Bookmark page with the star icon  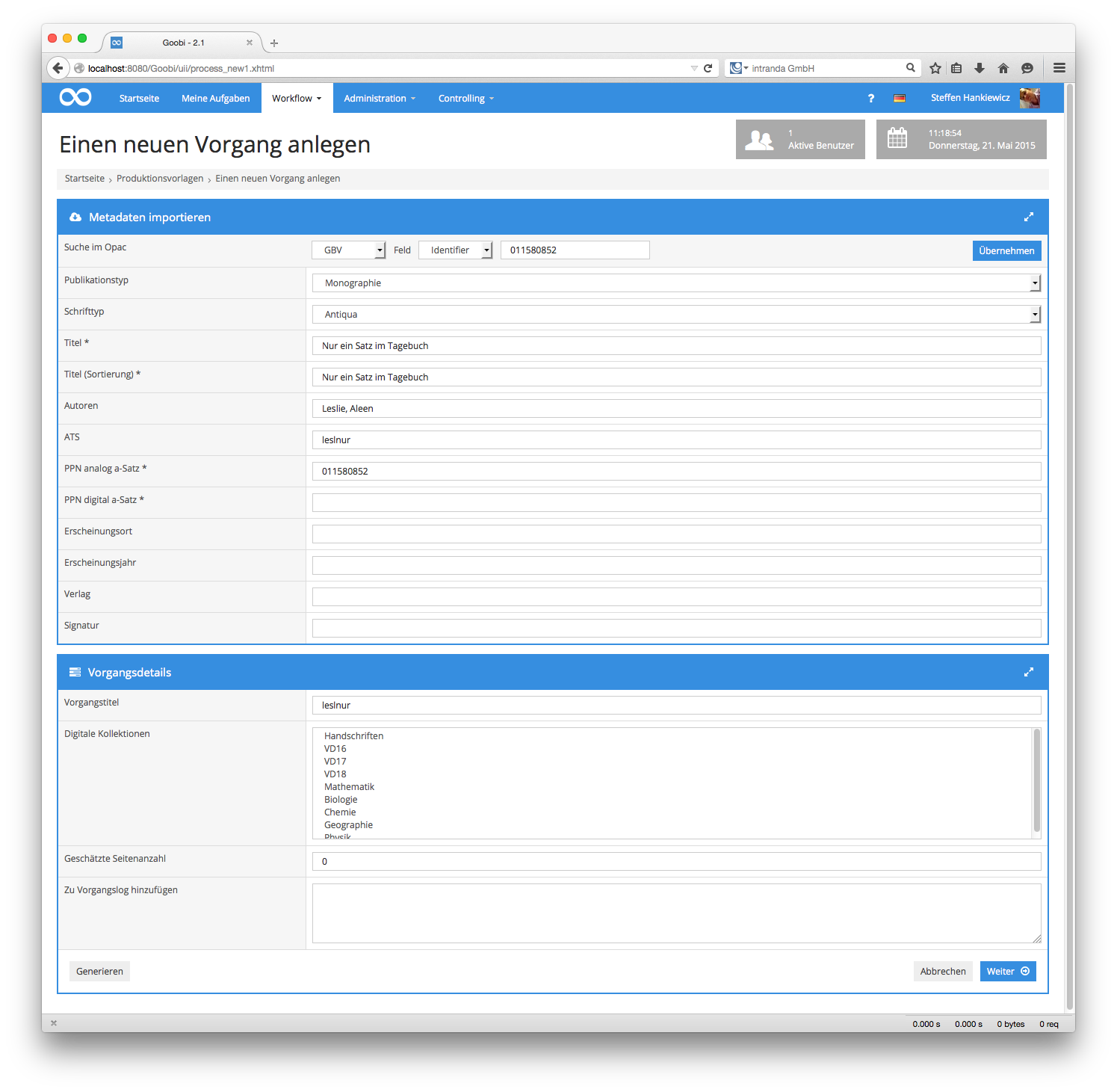coord(935,68)
